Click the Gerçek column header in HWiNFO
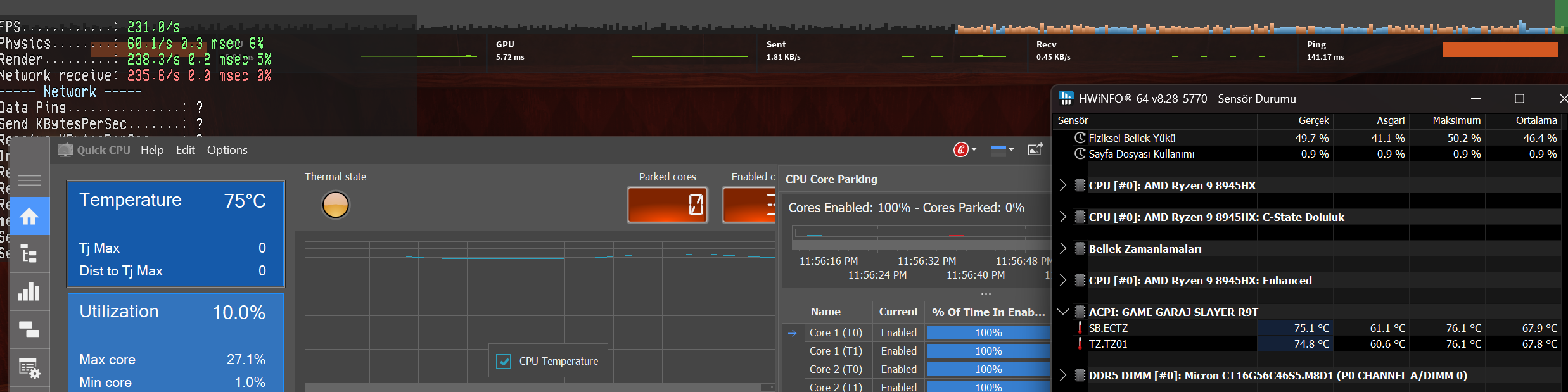Screen dimensions: 1568x392 point(1295,120)
